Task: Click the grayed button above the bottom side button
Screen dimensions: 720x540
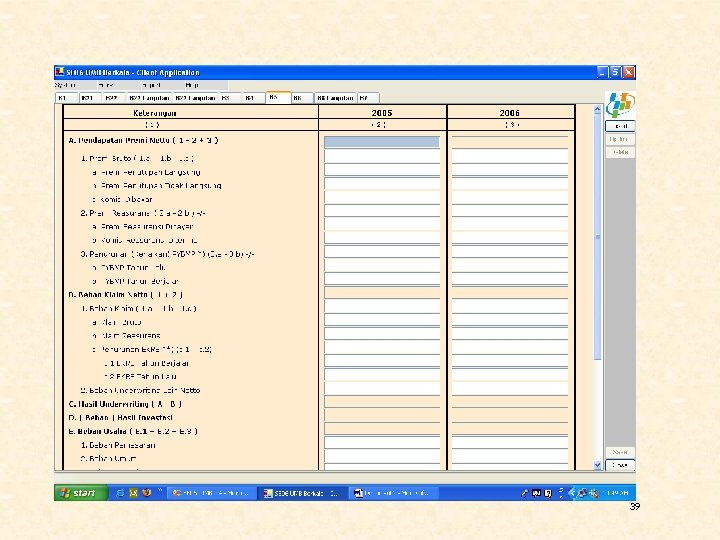Action: [x=620, y=452]
